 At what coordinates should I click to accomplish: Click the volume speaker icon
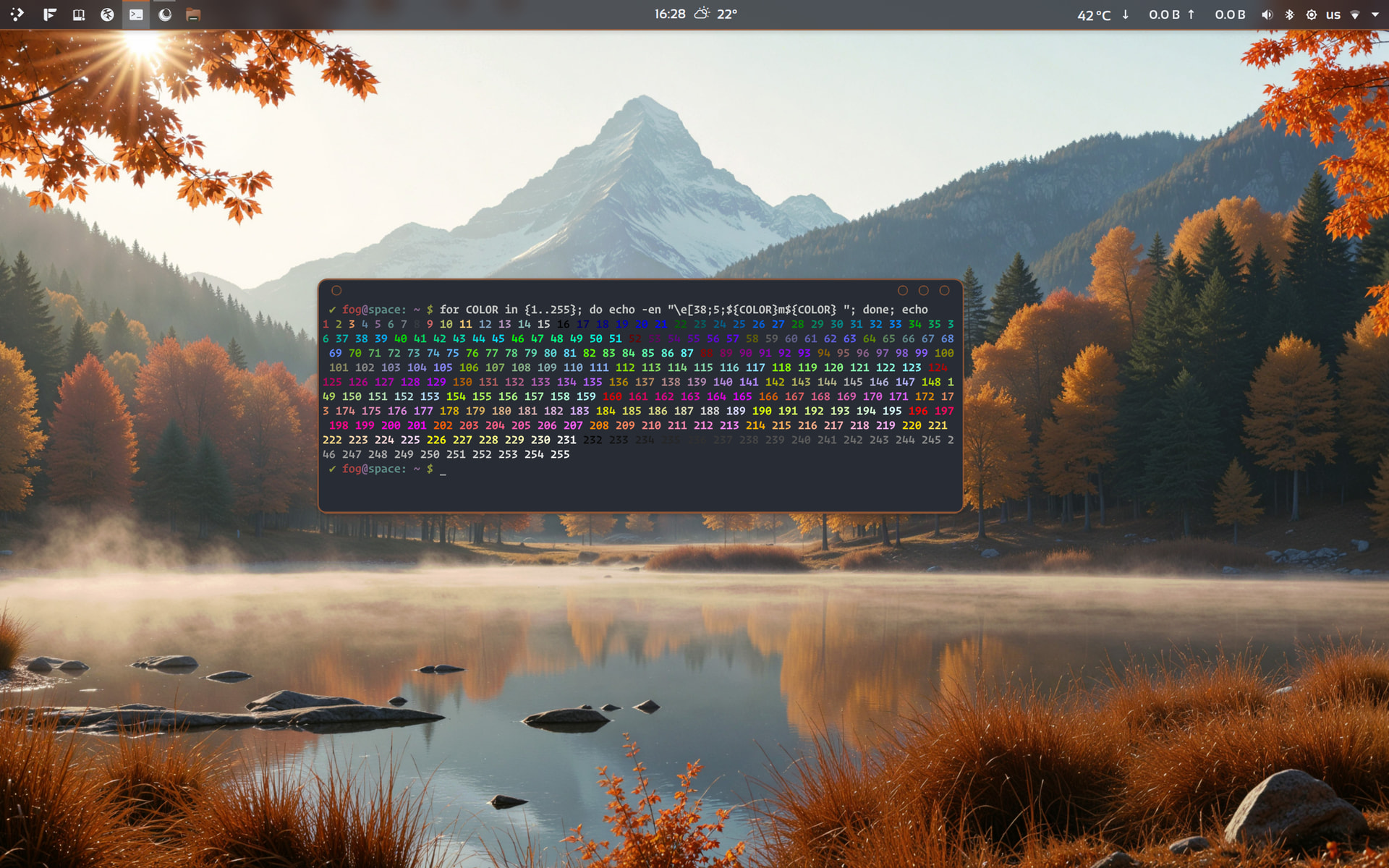coord(1267,14)
